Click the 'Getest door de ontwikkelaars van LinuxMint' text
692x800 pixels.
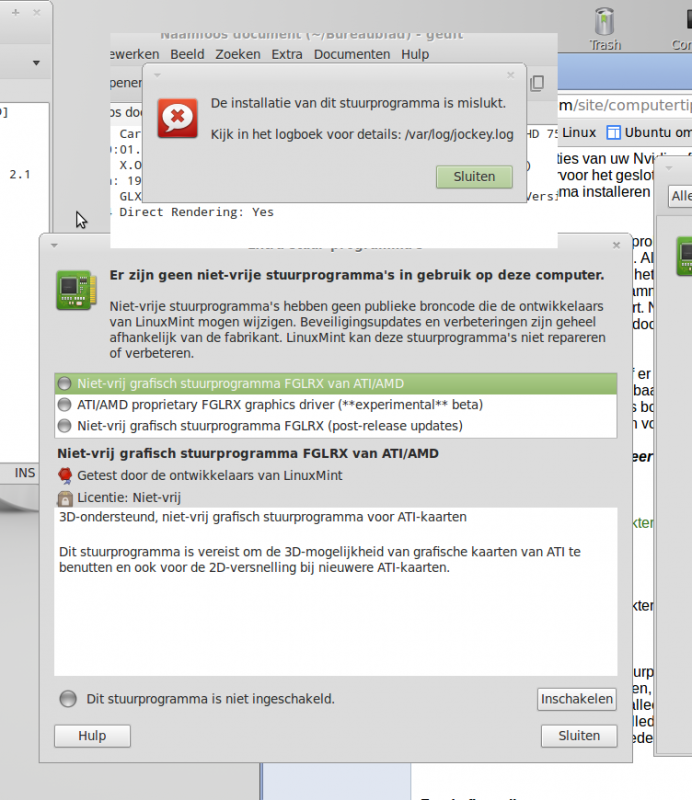tap(210, 476)
